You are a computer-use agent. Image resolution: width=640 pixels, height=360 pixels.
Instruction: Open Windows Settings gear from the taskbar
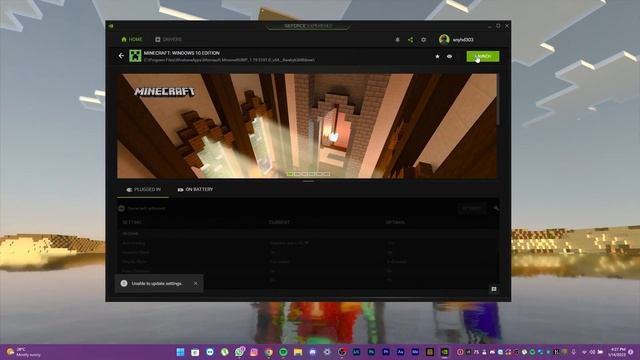tap(327, 352)
